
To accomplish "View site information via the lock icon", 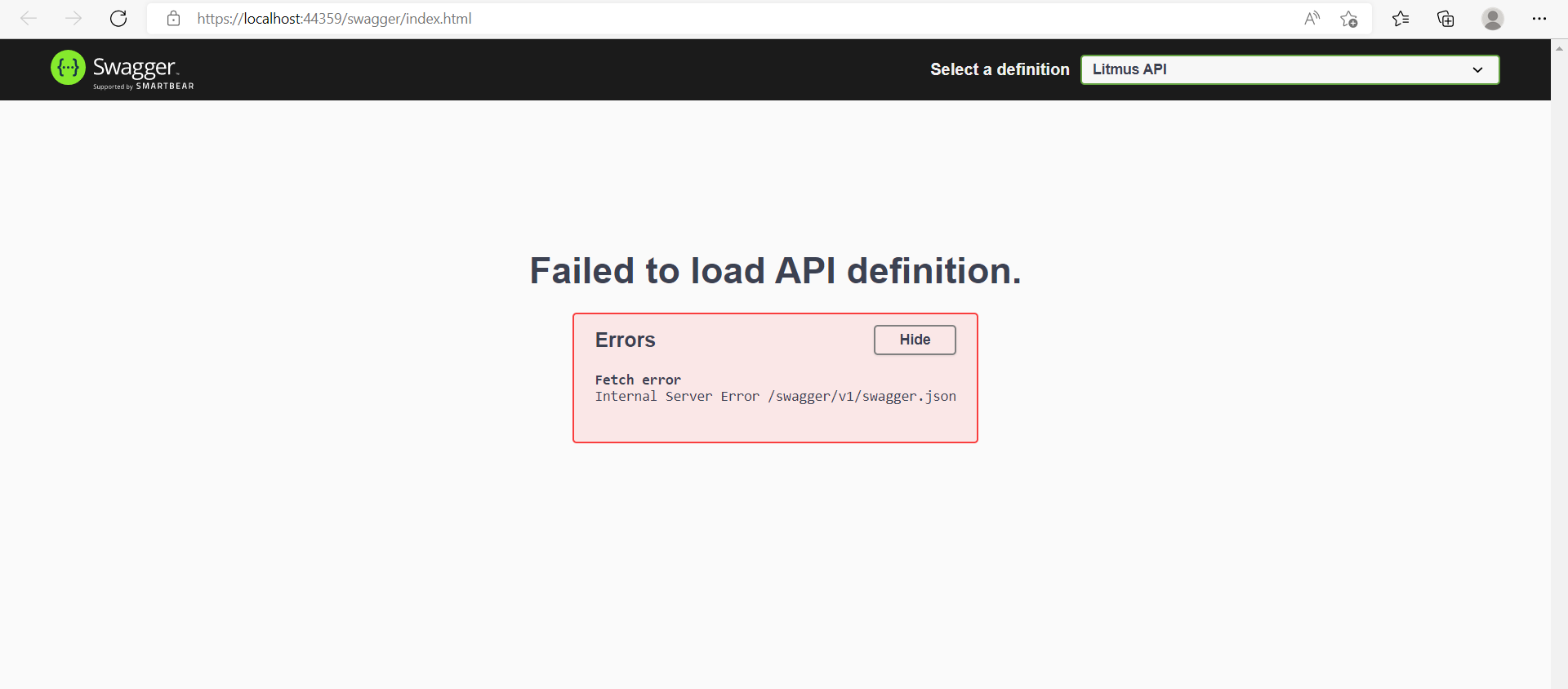I will [x=173, y=19].
